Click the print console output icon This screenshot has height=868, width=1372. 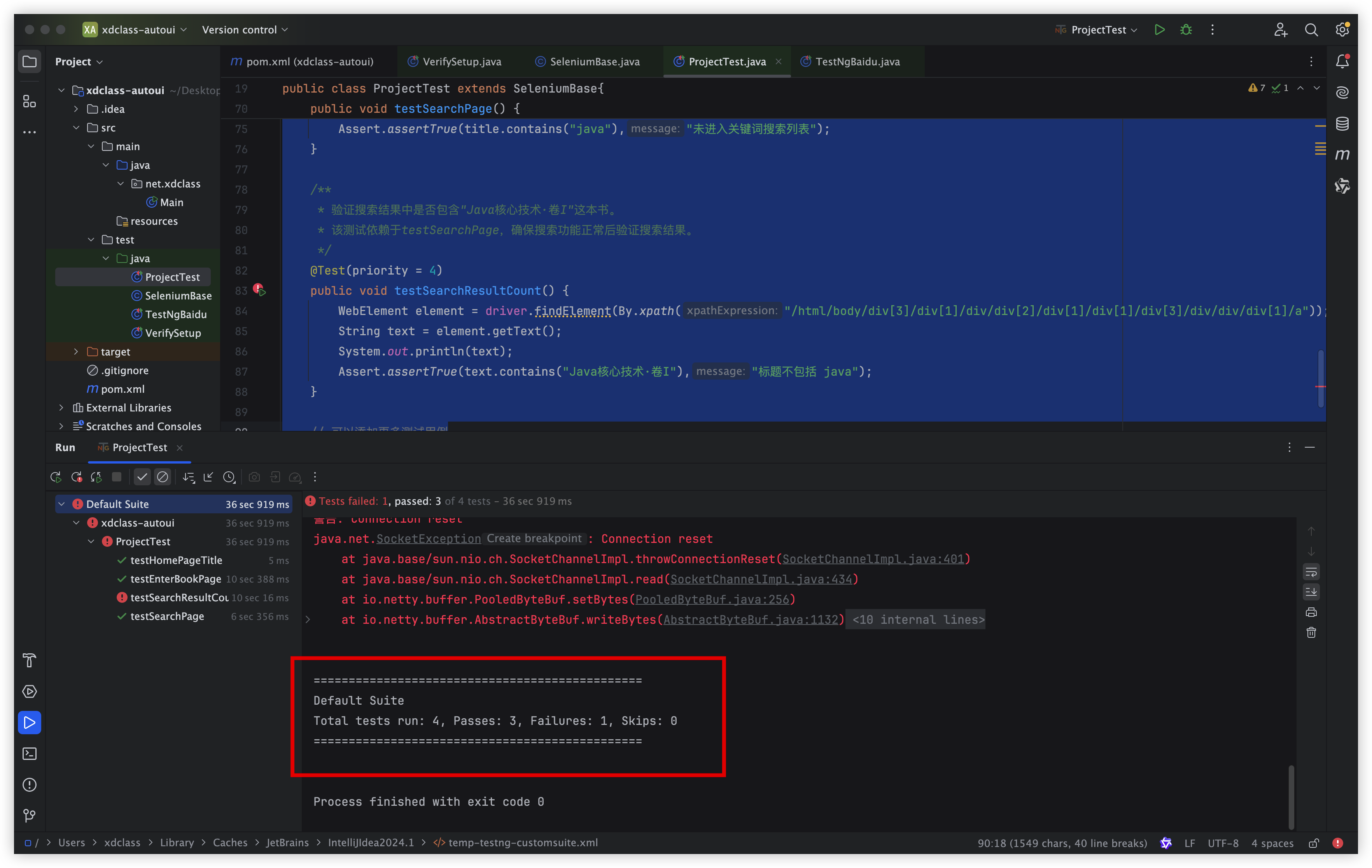click(x=1311, y=612)
